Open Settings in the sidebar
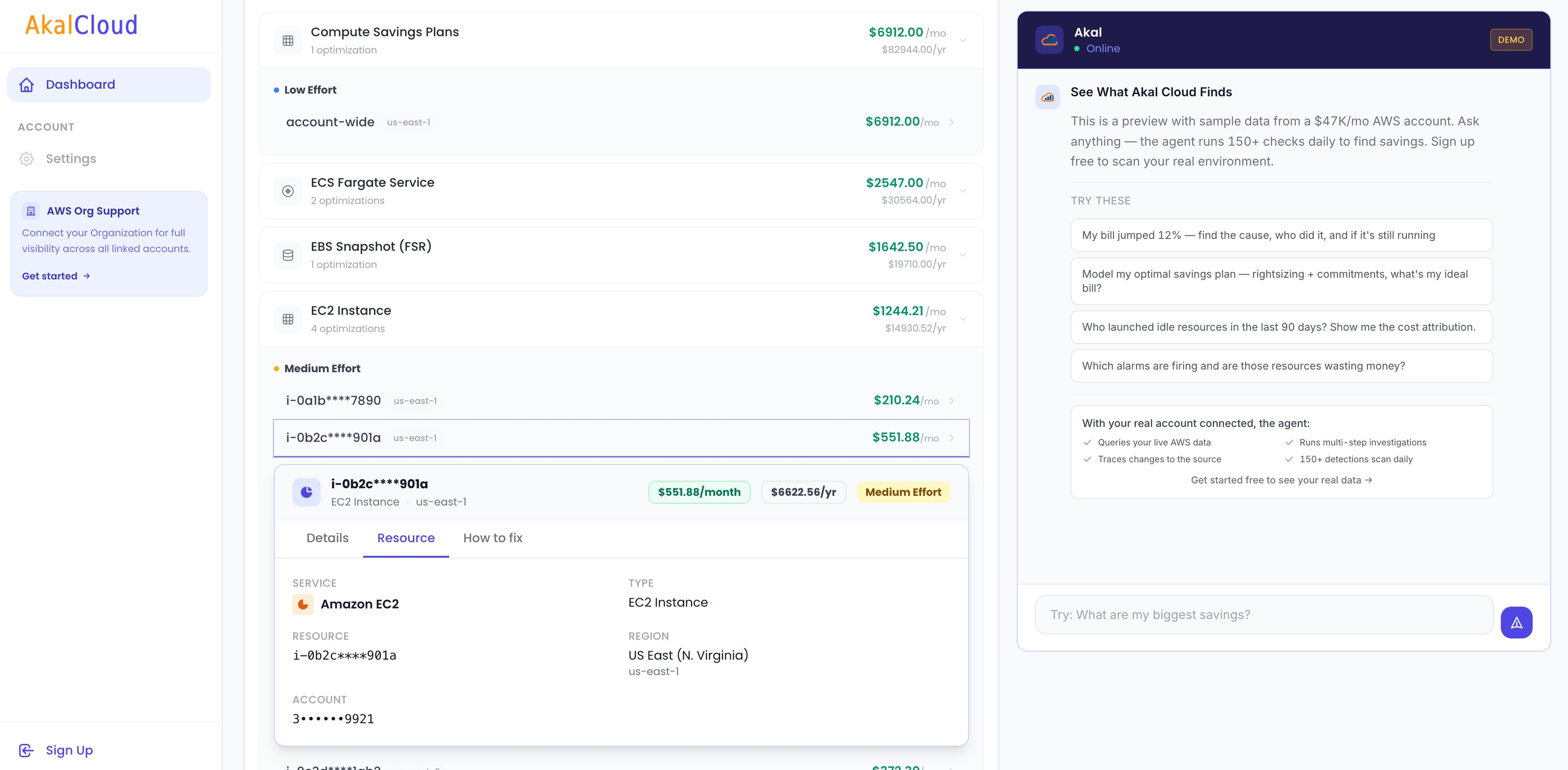 coord(109,159)
